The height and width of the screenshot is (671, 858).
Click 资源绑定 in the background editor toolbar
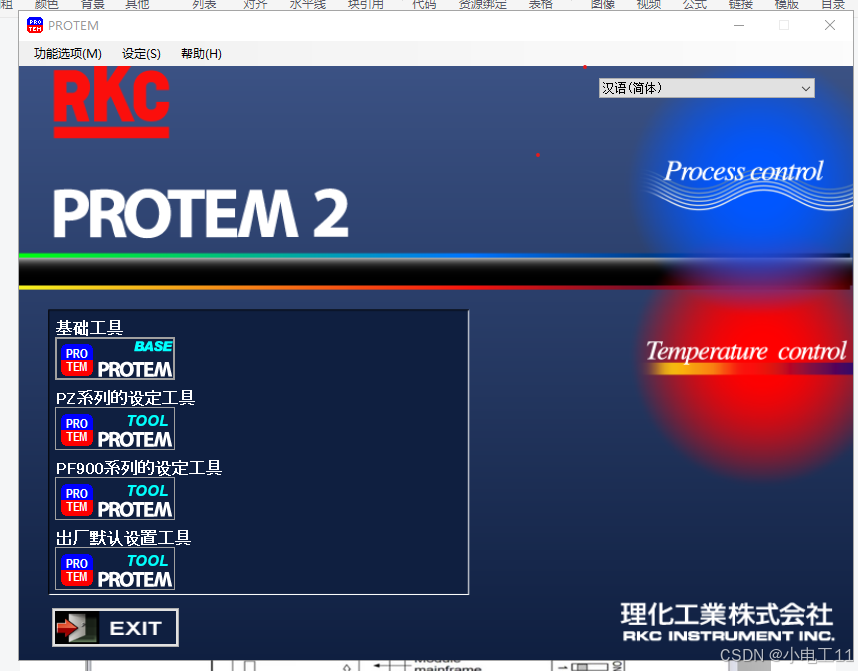483,4
